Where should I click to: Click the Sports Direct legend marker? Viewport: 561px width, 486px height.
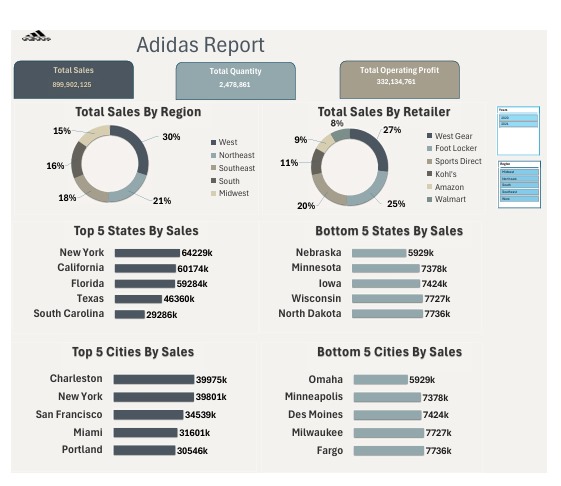coord(430,161)
